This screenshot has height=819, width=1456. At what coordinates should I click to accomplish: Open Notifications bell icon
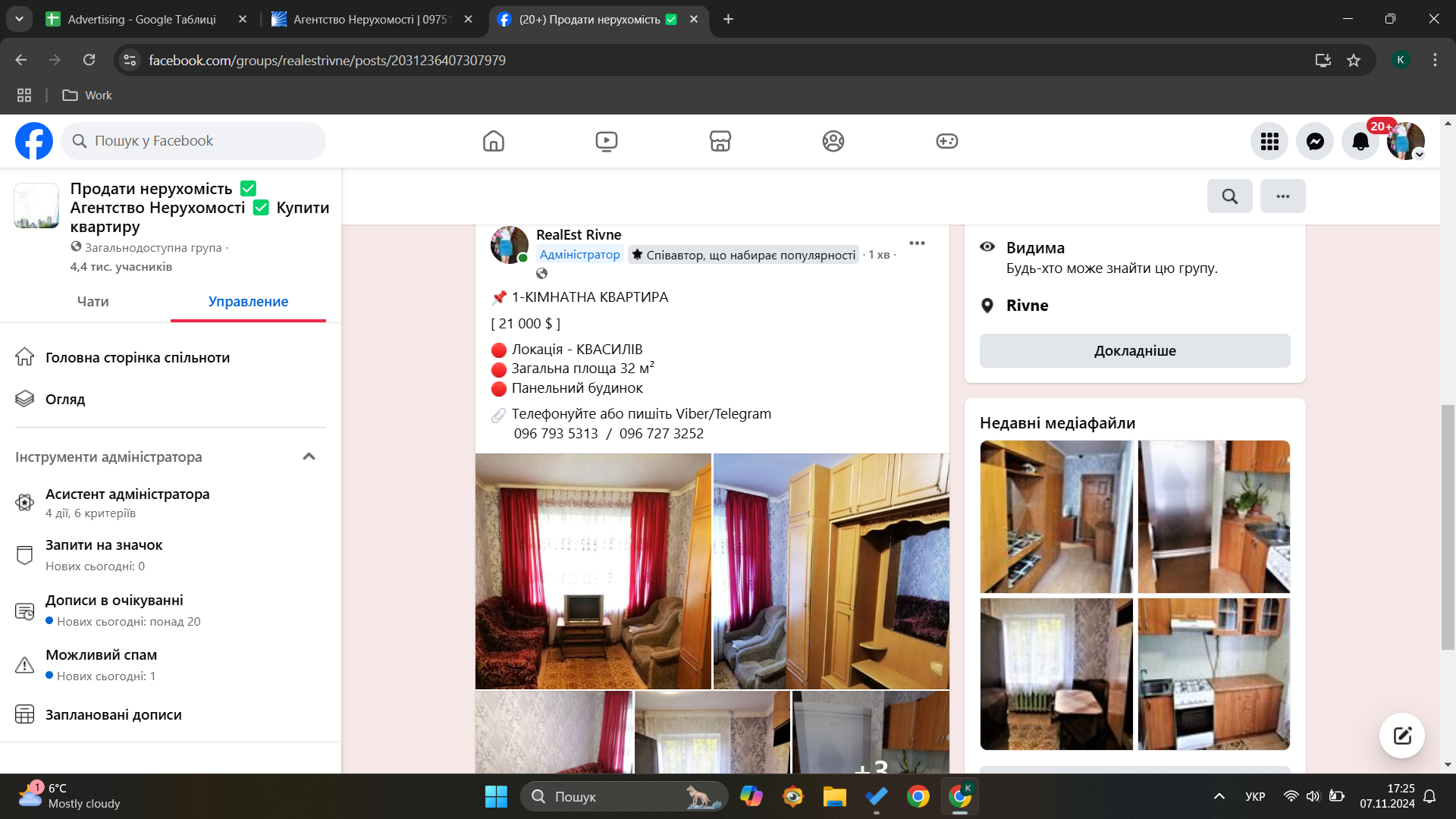(x=1360, y=141)
